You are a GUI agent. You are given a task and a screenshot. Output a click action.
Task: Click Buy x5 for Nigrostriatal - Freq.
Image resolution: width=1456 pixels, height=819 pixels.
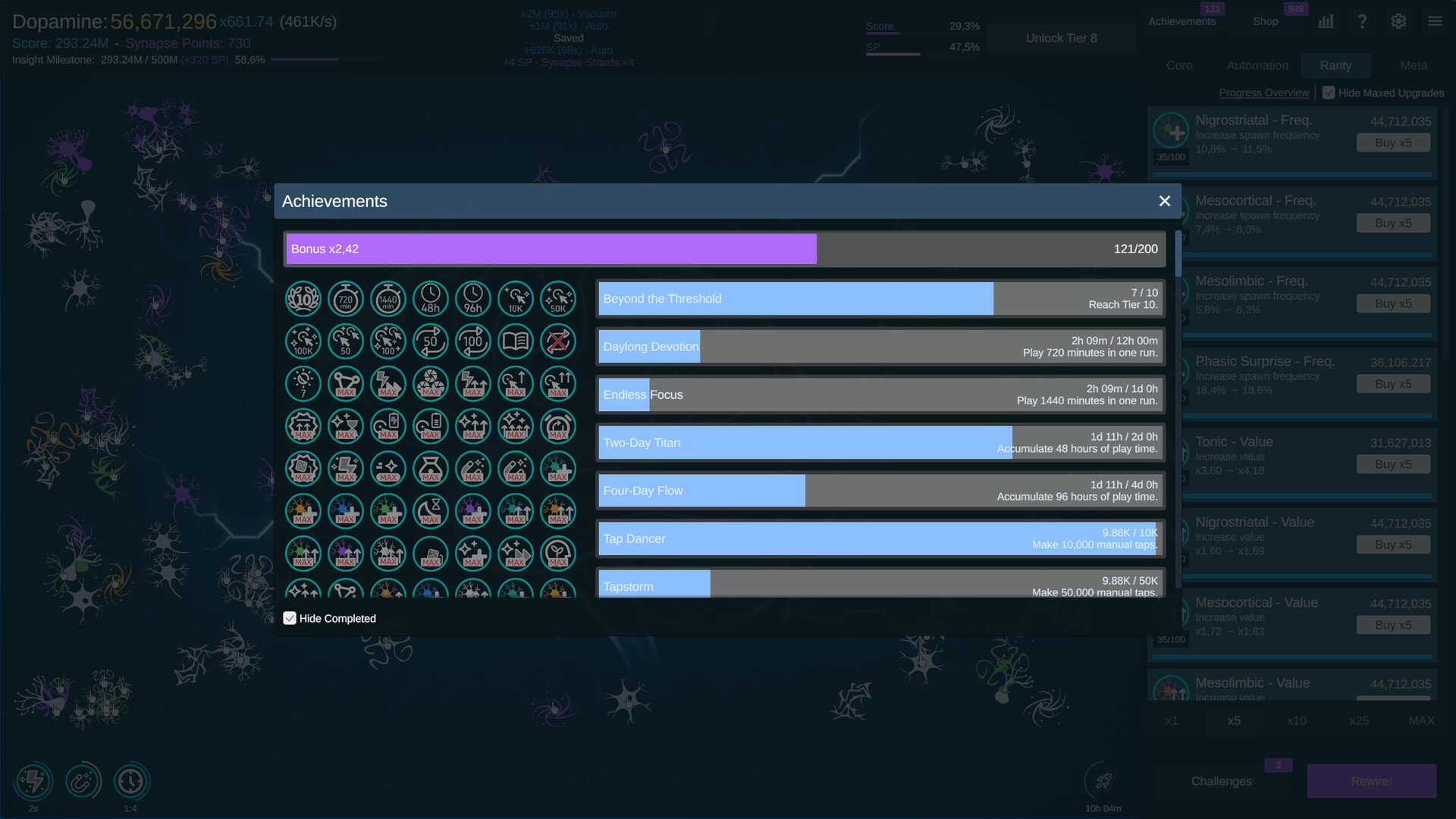(1393, 142)
